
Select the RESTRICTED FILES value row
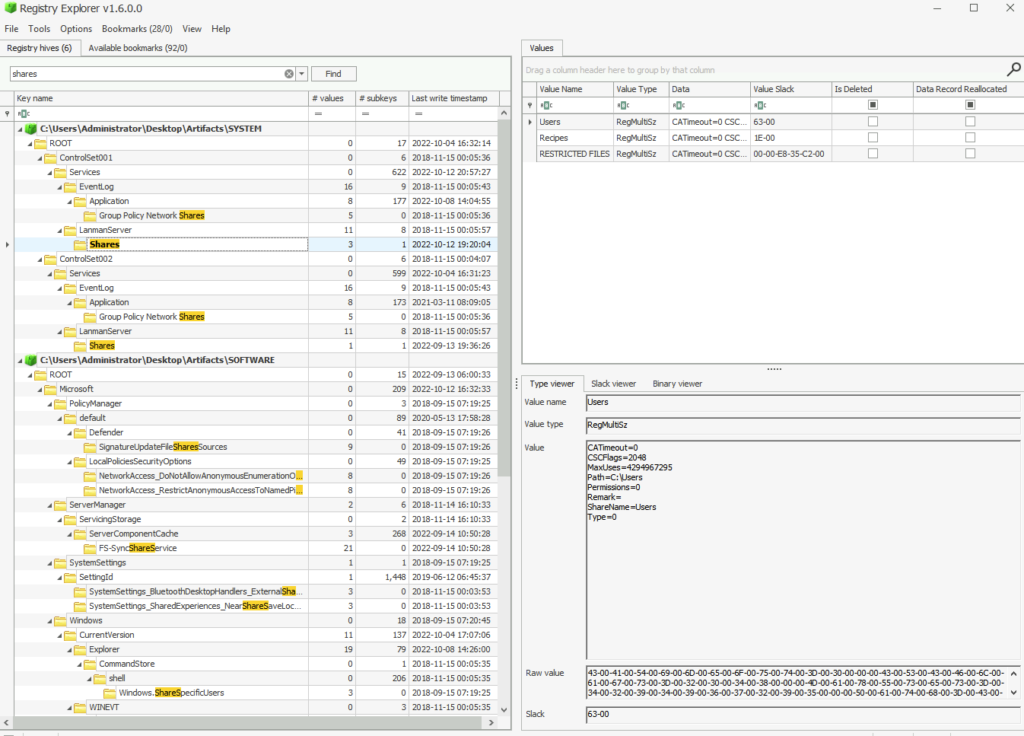click(x=774, y=153)
